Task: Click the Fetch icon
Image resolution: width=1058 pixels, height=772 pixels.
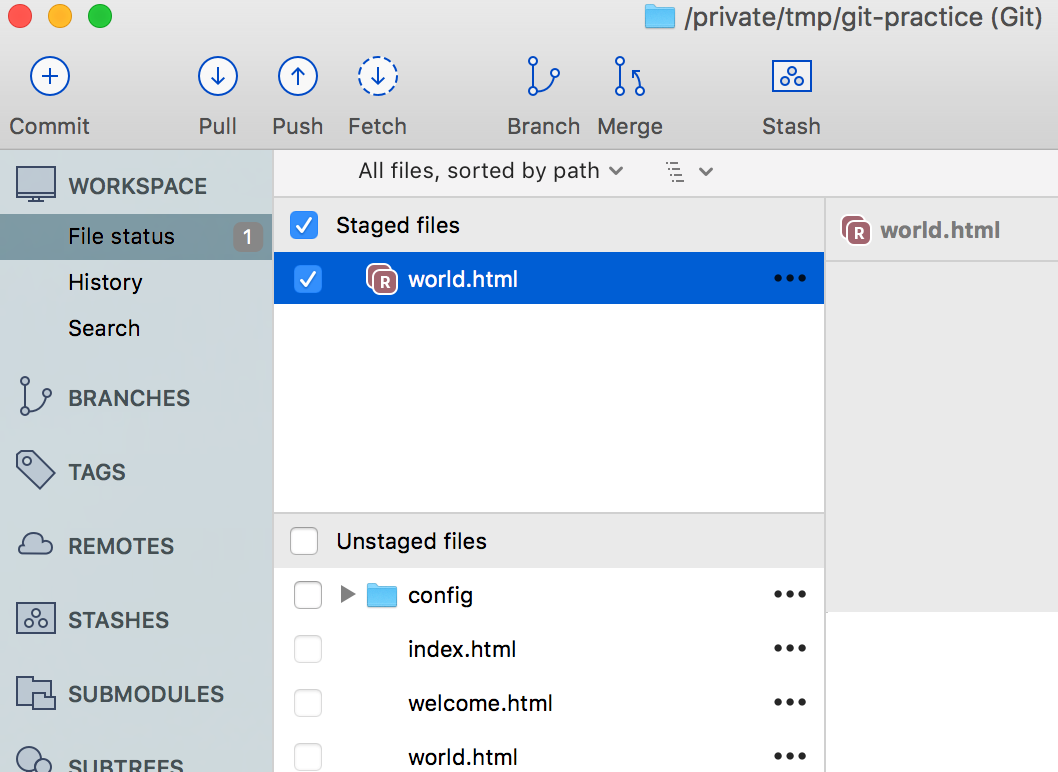Action: click(377, 76)
